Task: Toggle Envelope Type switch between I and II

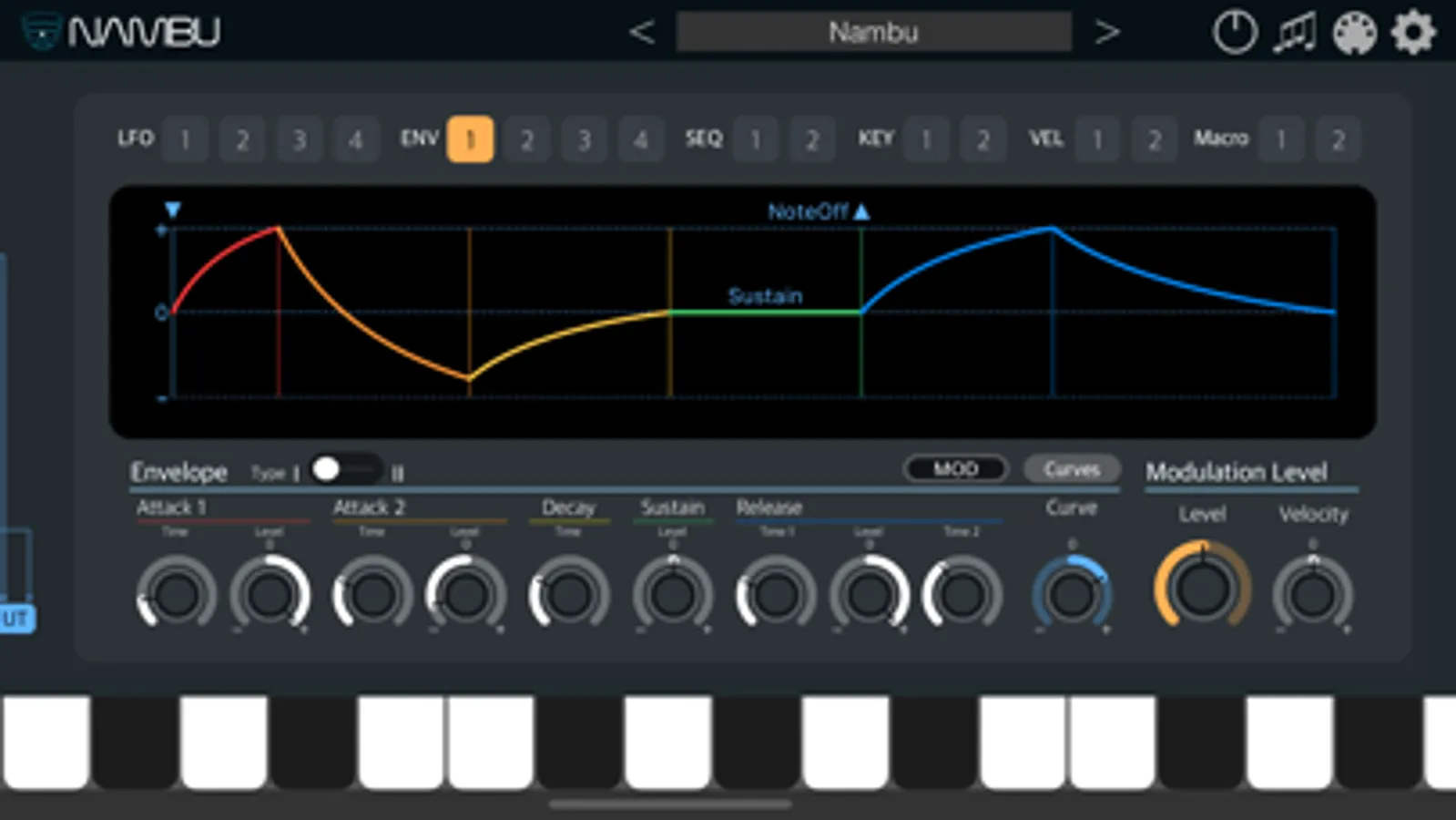Action: click(x=345, y=470)
